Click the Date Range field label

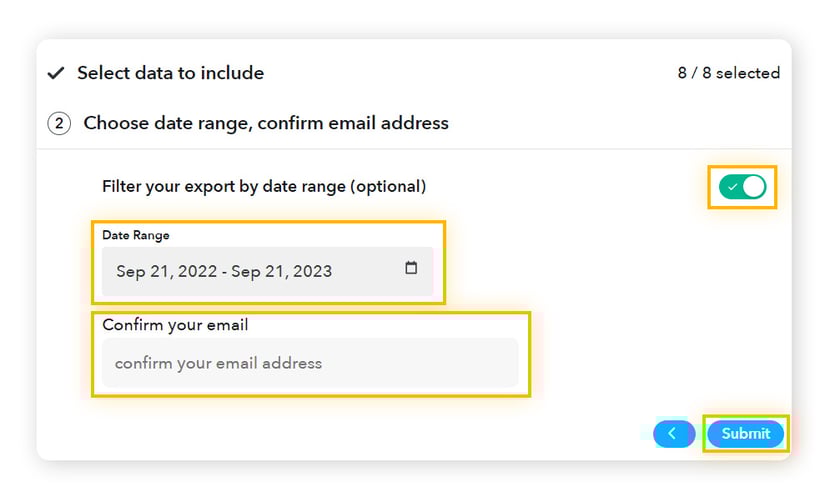click(136, 236)
